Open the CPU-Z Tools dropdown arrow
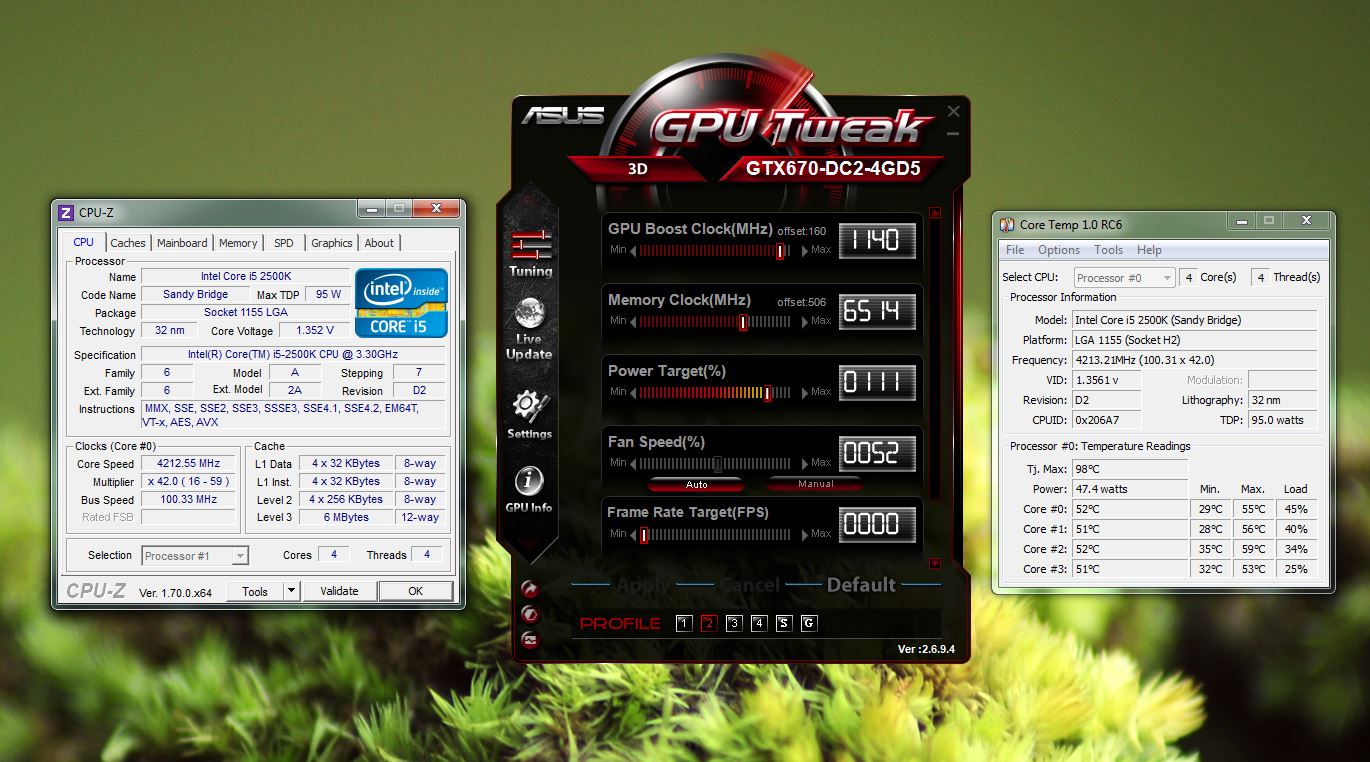Screen dimensions: 1370x762 point(291,591)
